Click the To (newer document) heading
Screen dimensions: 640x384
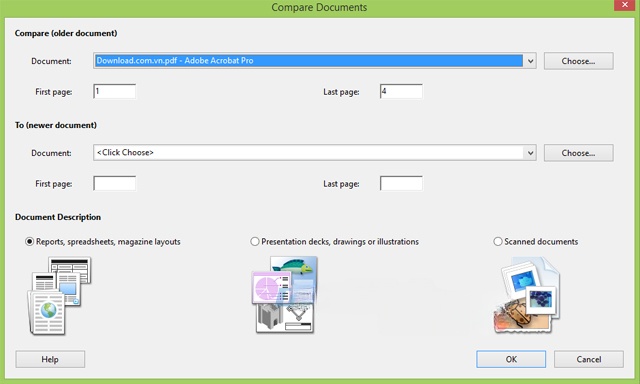tap(56, 125)
